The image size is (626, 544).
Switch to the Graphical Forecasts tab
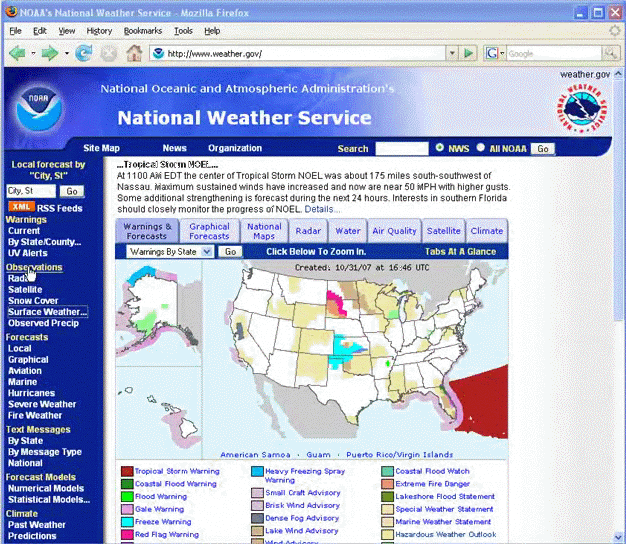point(209,231)
